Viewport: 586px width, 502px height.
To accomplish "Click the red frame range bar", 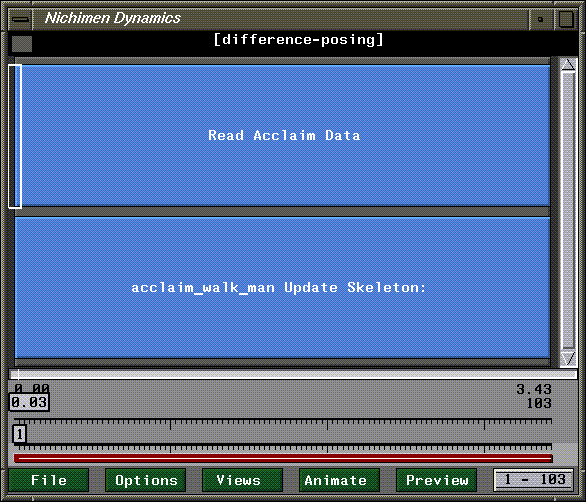I will [283, 458].
